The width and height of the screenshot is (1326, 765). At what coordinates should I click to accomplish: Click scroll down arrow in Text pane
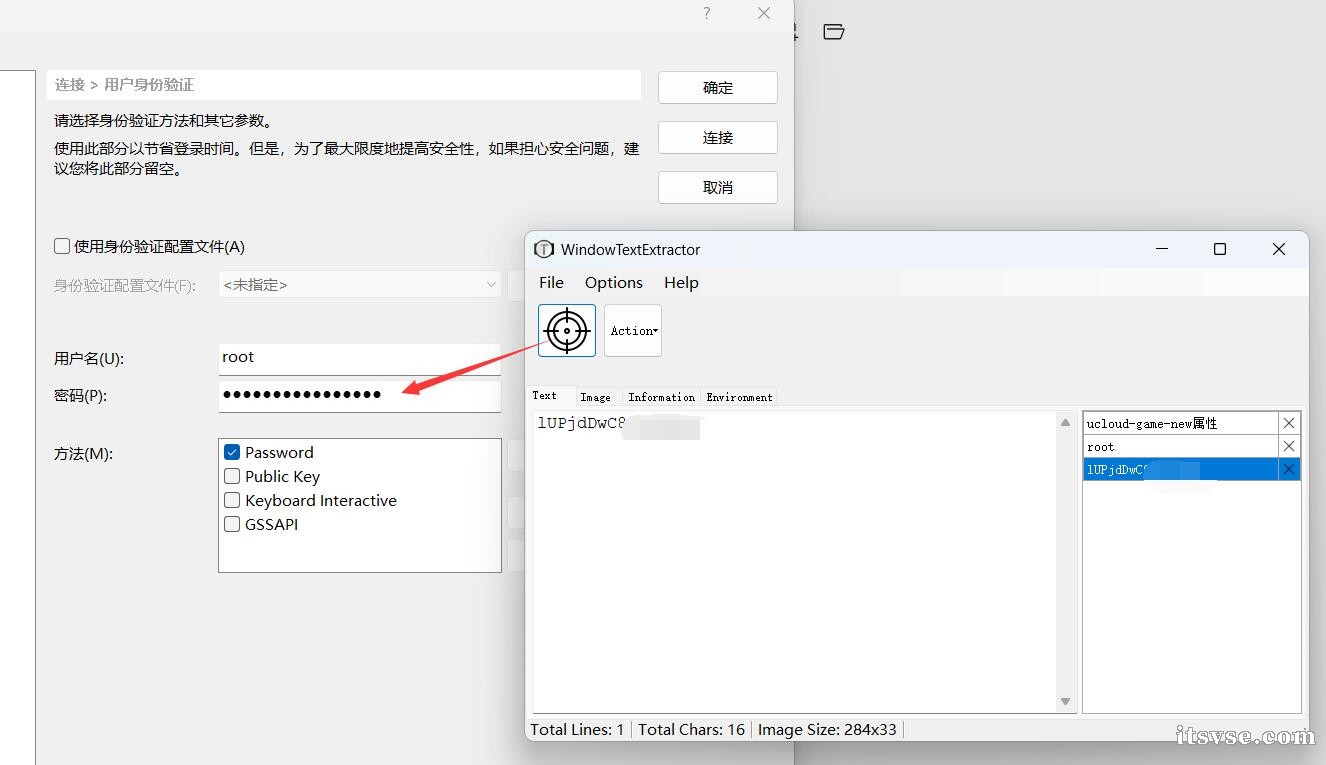(1065, 701)
